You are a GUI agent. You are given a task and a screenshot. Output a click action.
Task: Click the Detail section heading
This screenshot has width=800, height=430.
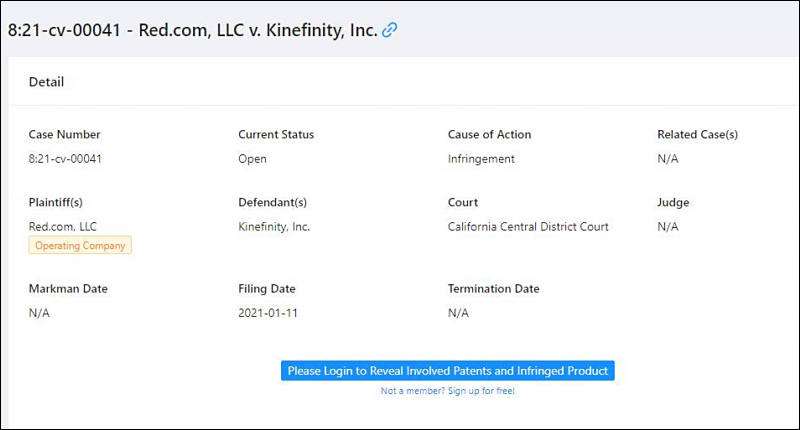[46, 82]
